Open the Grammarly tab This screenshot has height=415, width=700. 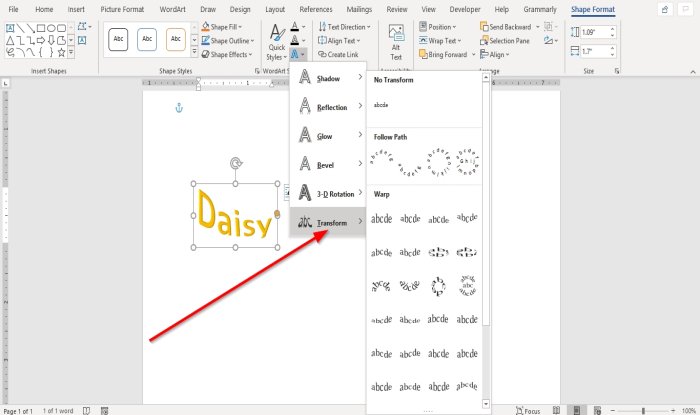point(540,9)
